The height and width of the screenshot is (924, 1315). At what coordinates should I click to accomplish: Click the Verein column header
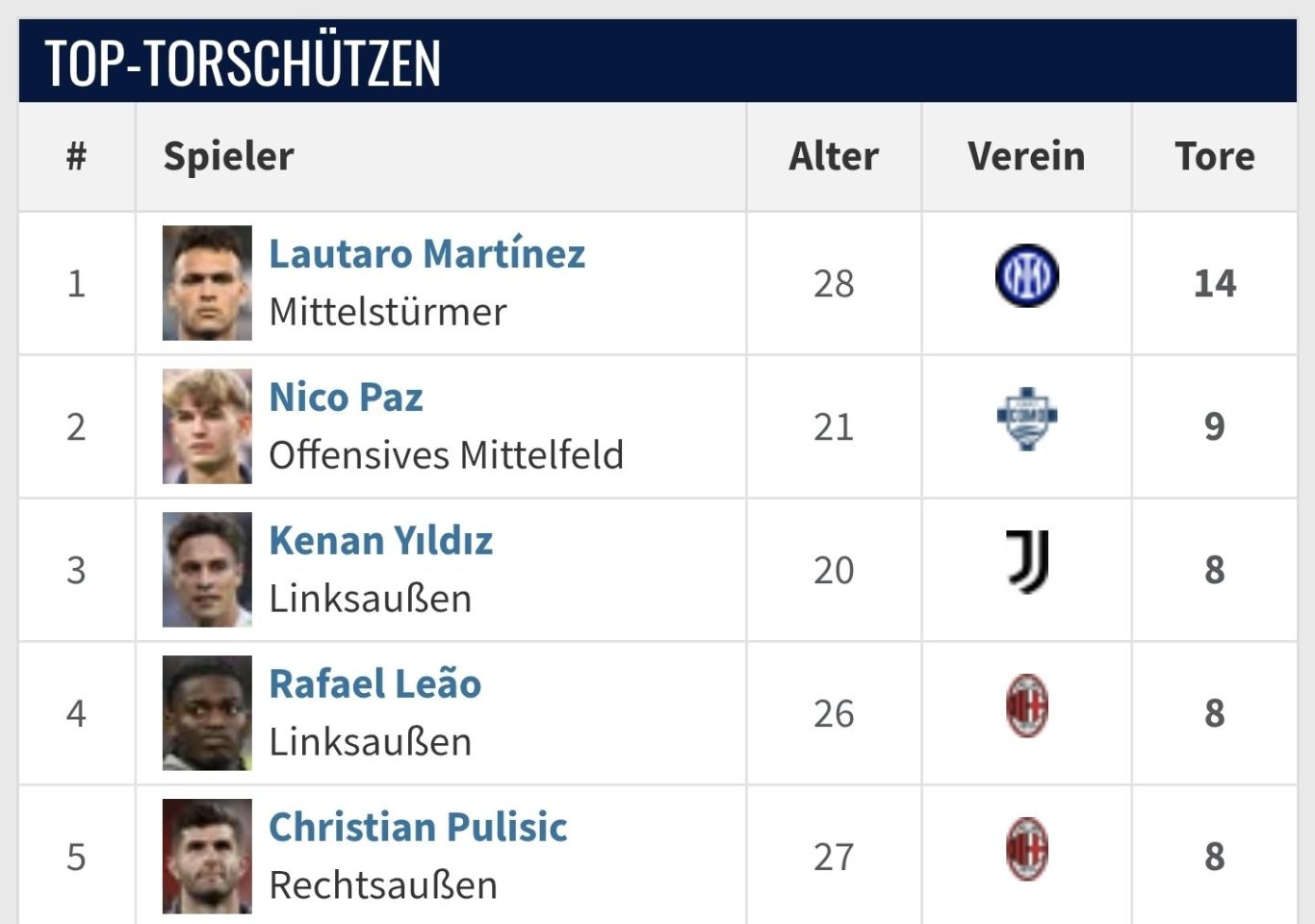coord(1026,156)
